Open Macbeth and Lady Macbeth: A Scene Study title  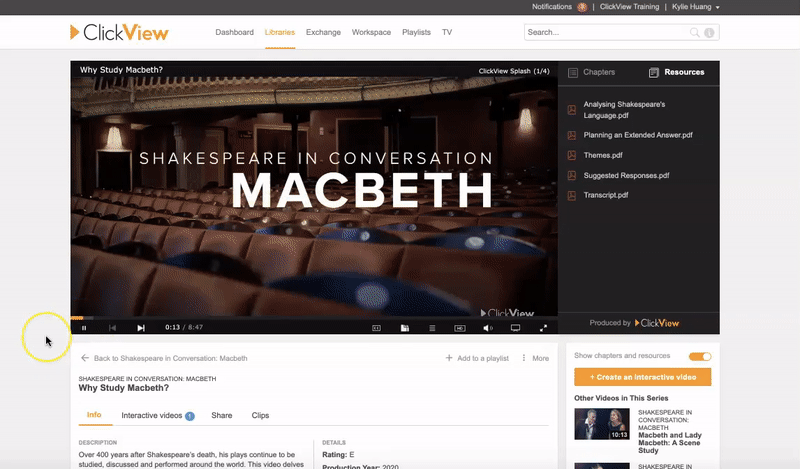pos(669,443)
